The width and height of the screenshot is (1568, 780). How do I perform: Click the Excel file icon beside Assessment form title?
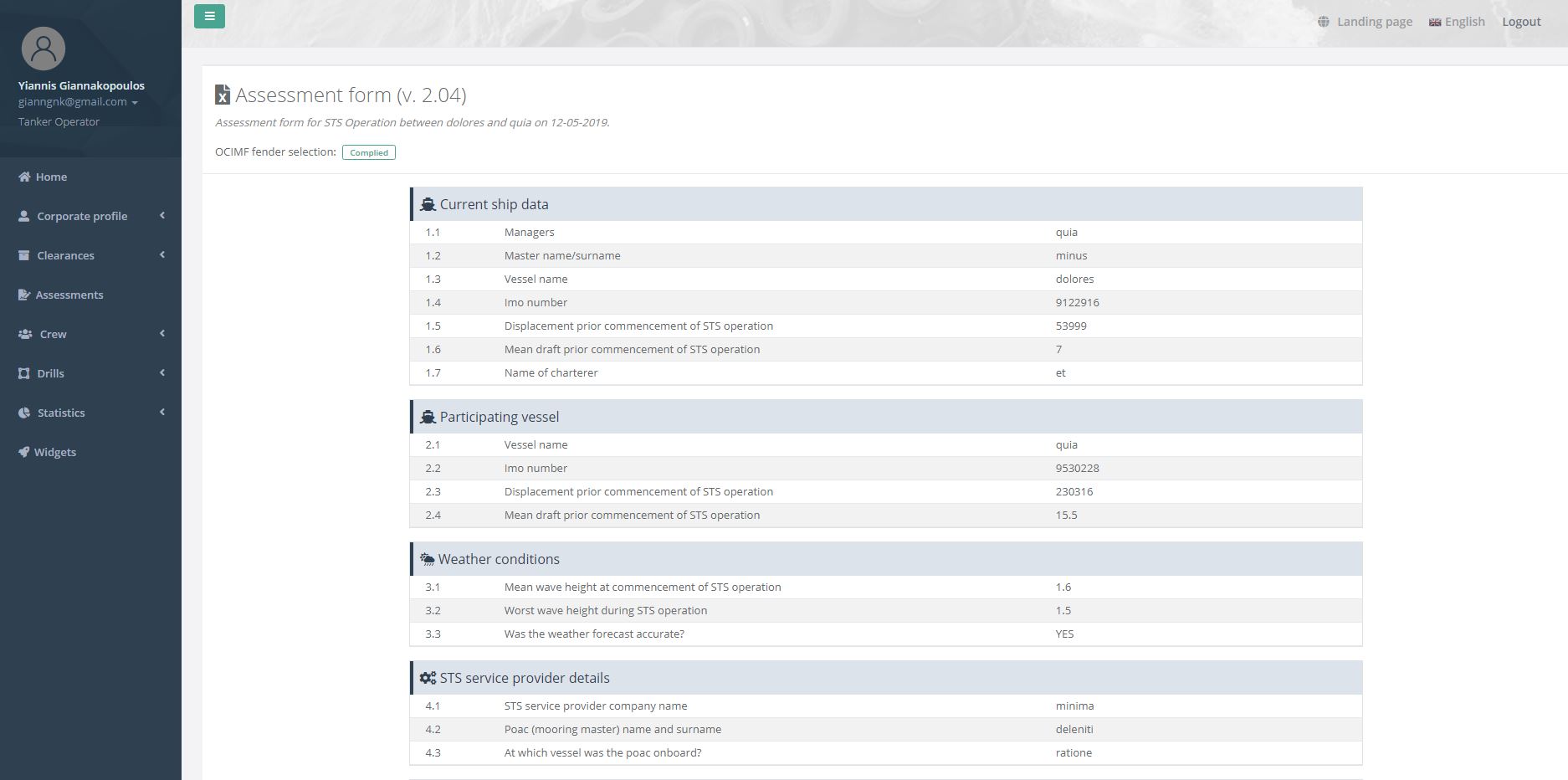coord(222,95)
